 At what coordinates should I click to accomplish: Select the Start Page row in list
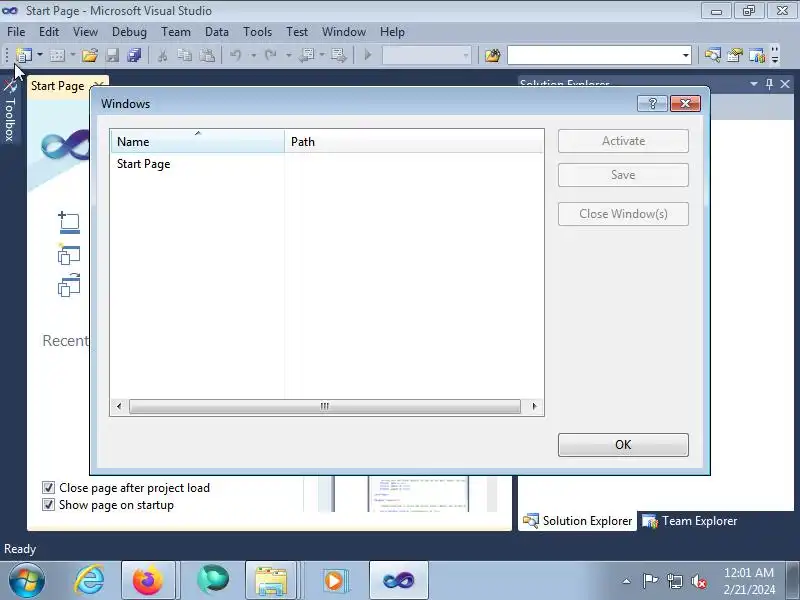tap(327, 164)
